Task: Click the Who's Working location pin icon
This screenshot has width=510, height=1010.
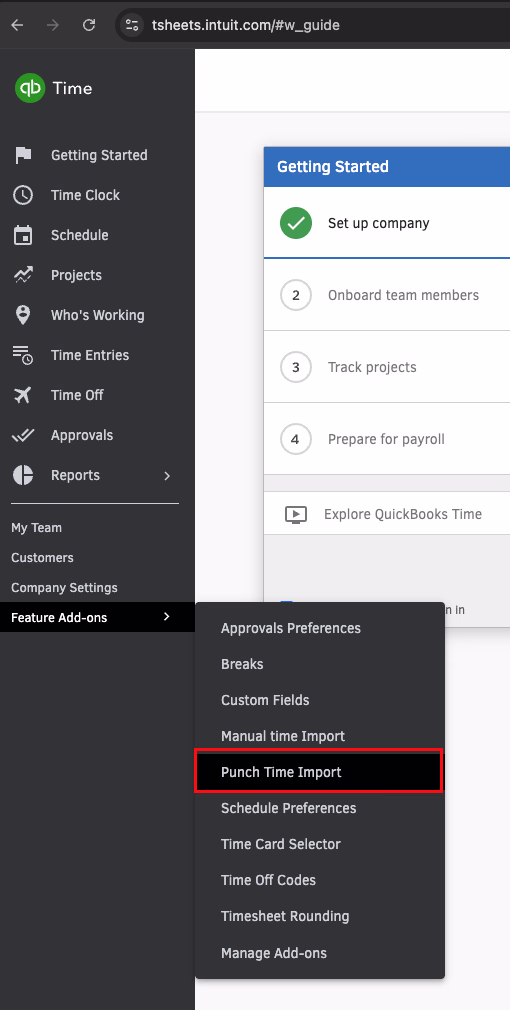Action: pyautogui.click(x=23, y=315)
